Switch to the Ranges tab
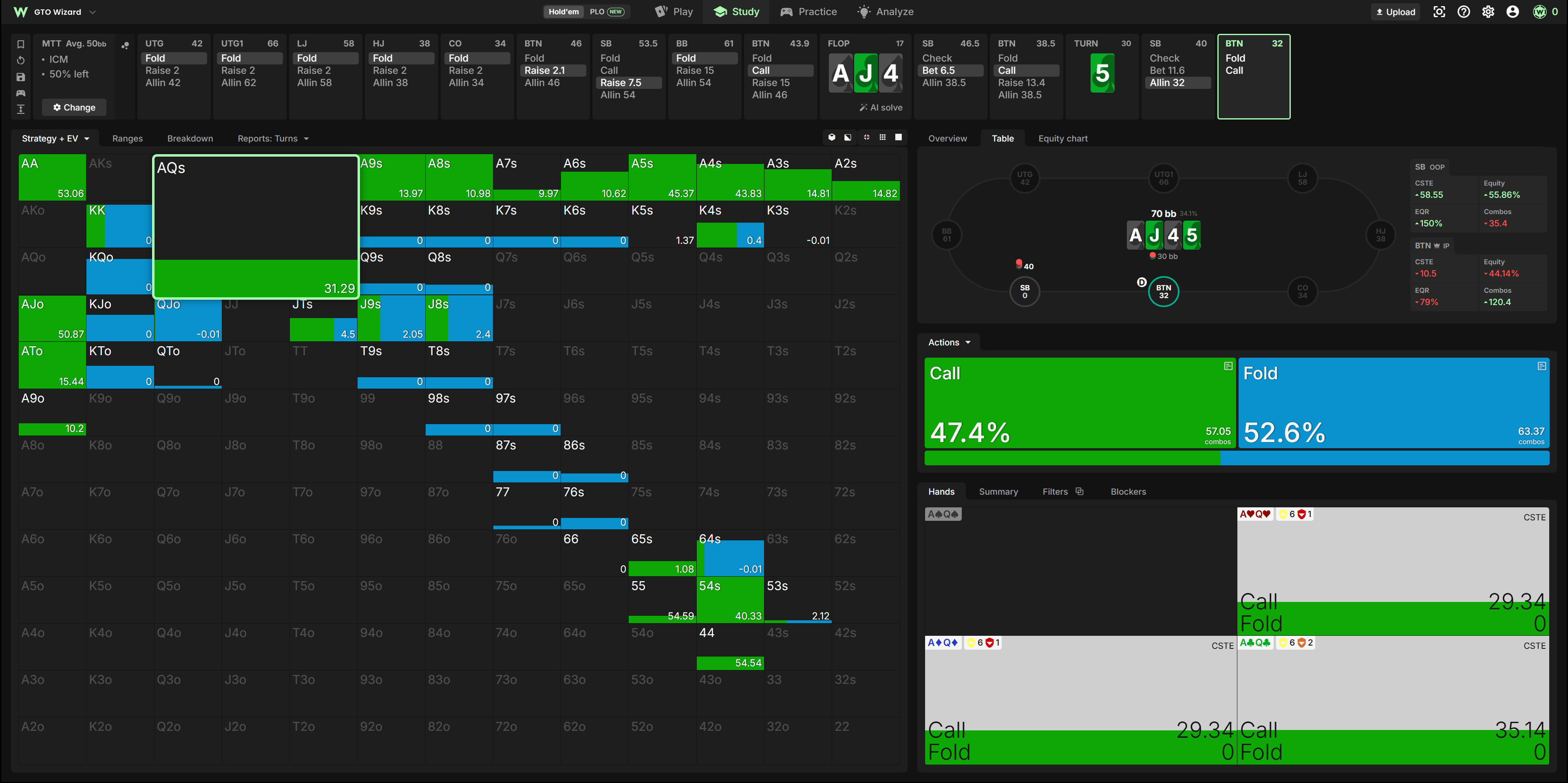The image size is (1568, 783). point(127,138)
